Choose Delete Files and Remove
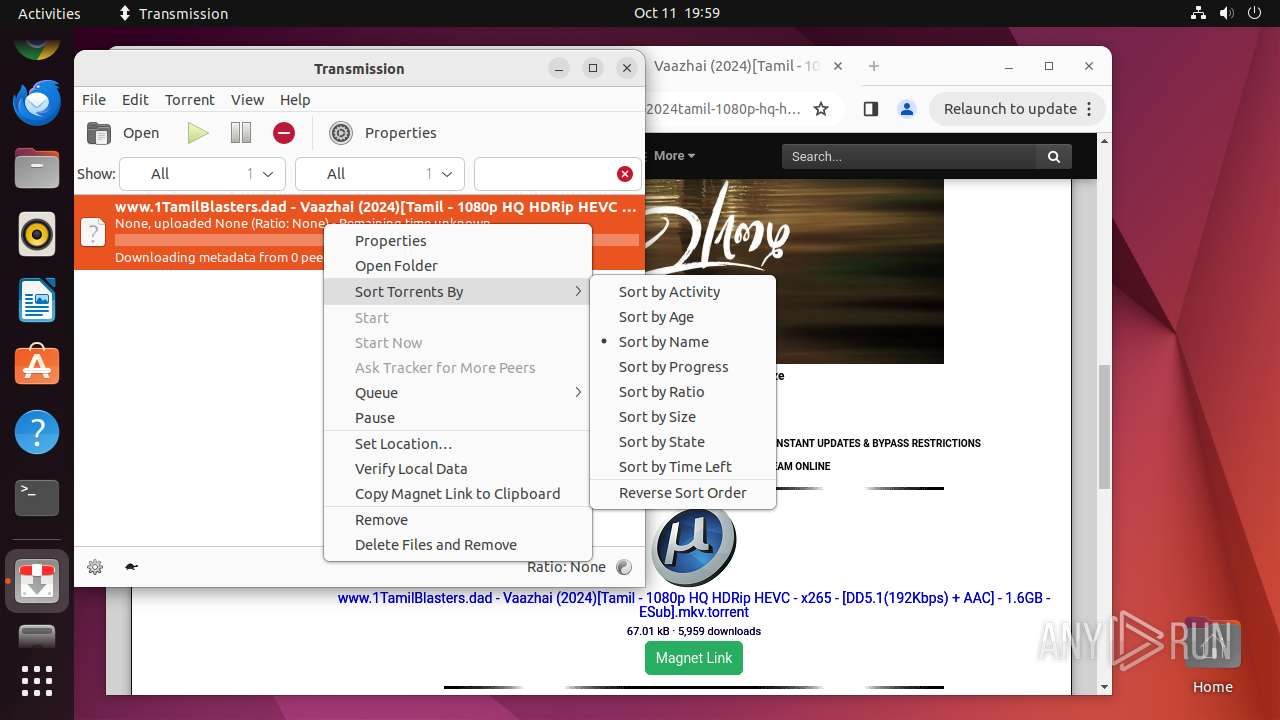 [x=458, y=545]
